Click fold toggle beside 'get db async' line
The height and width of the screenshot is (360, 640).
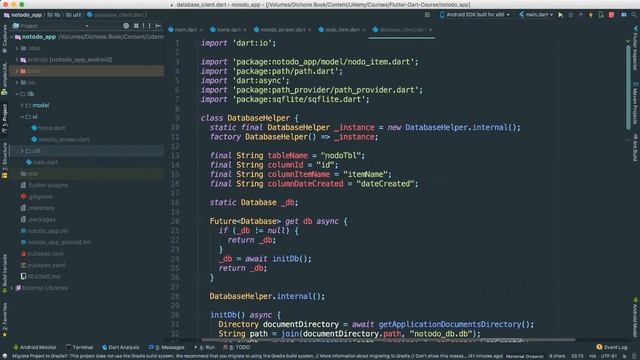(198, 221)
